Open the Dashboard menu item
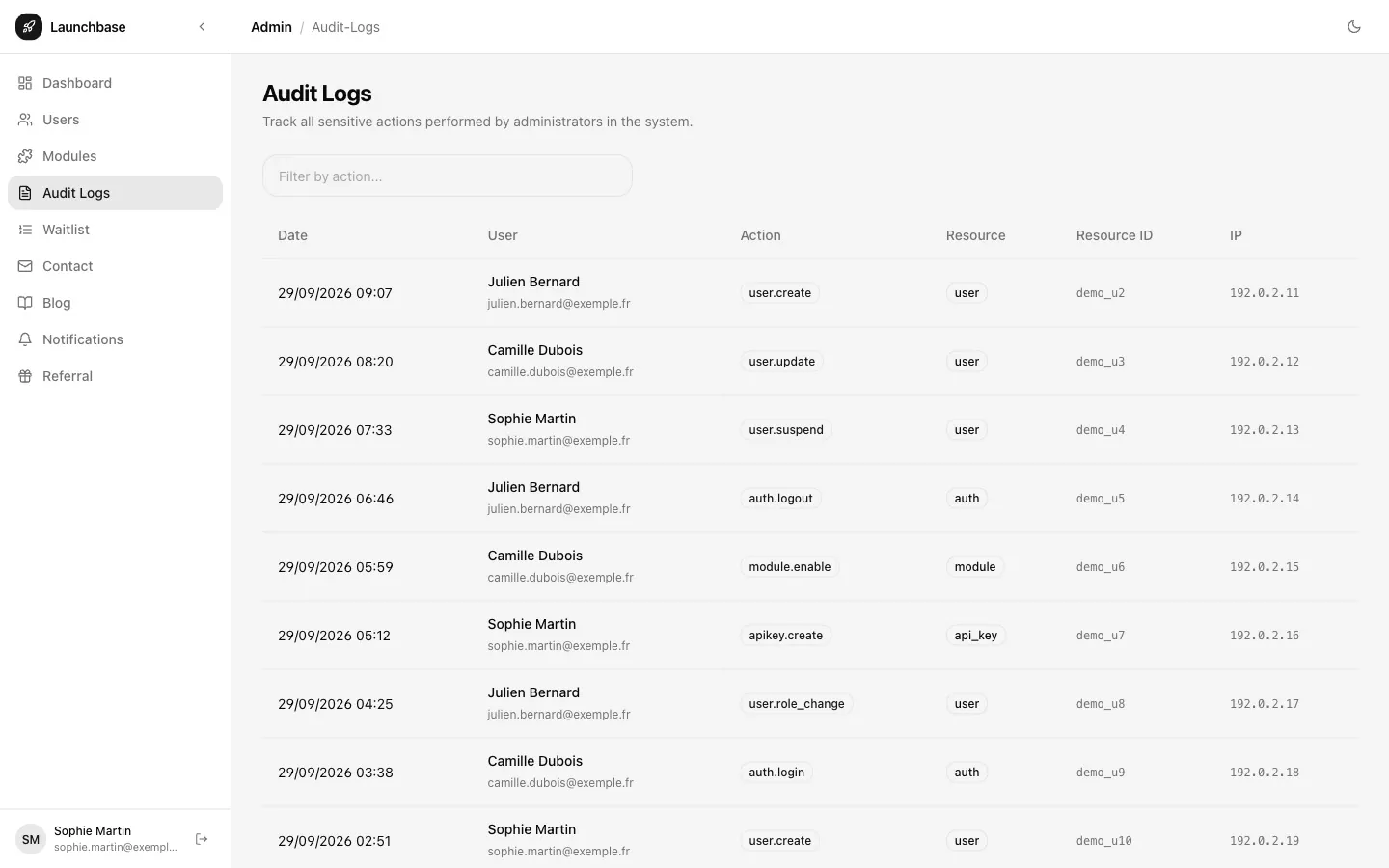Viewport: 1389px width, 868px height. pos(115,83)
